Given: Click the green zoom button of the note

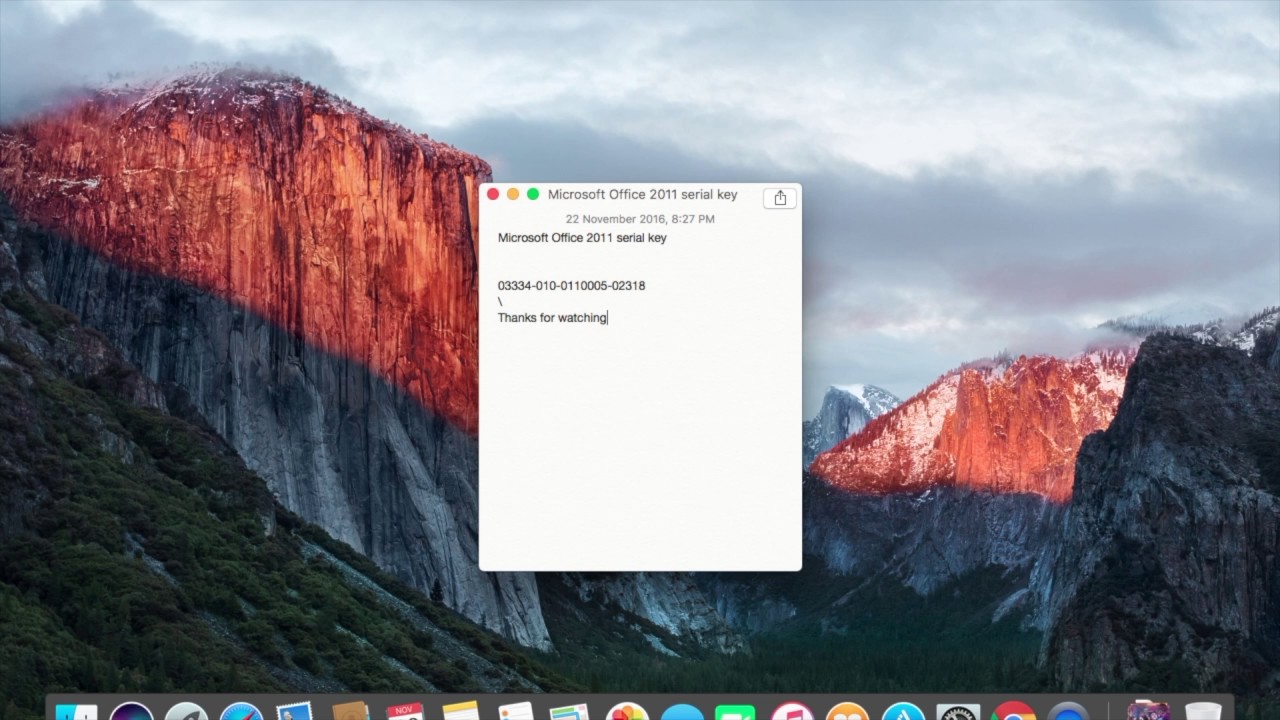Looking at the screenshot, I should point(533,194).
